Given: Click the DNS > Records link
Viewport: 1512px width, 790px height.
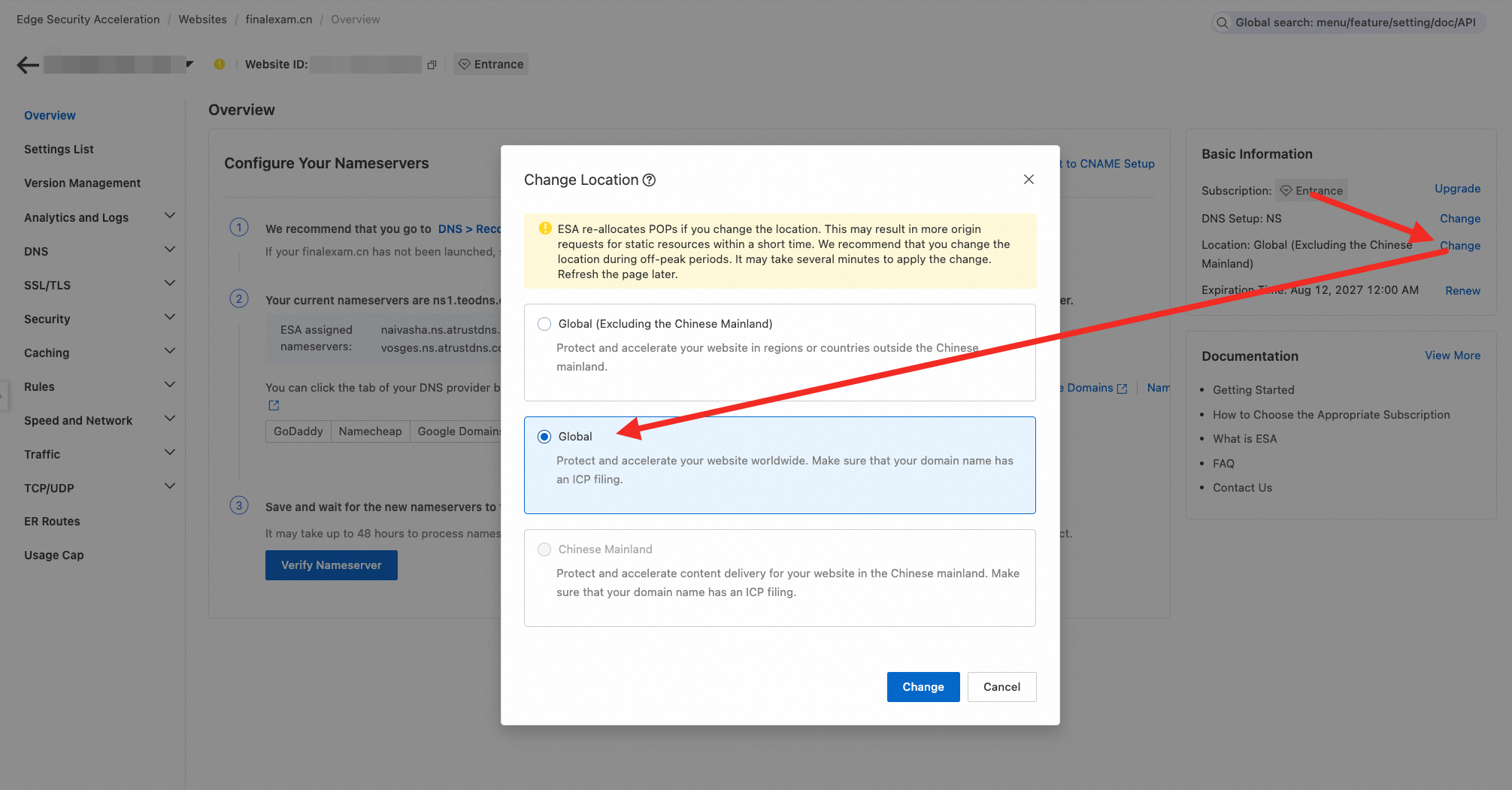Looking at the screenshot, I should tap(469, 229).
